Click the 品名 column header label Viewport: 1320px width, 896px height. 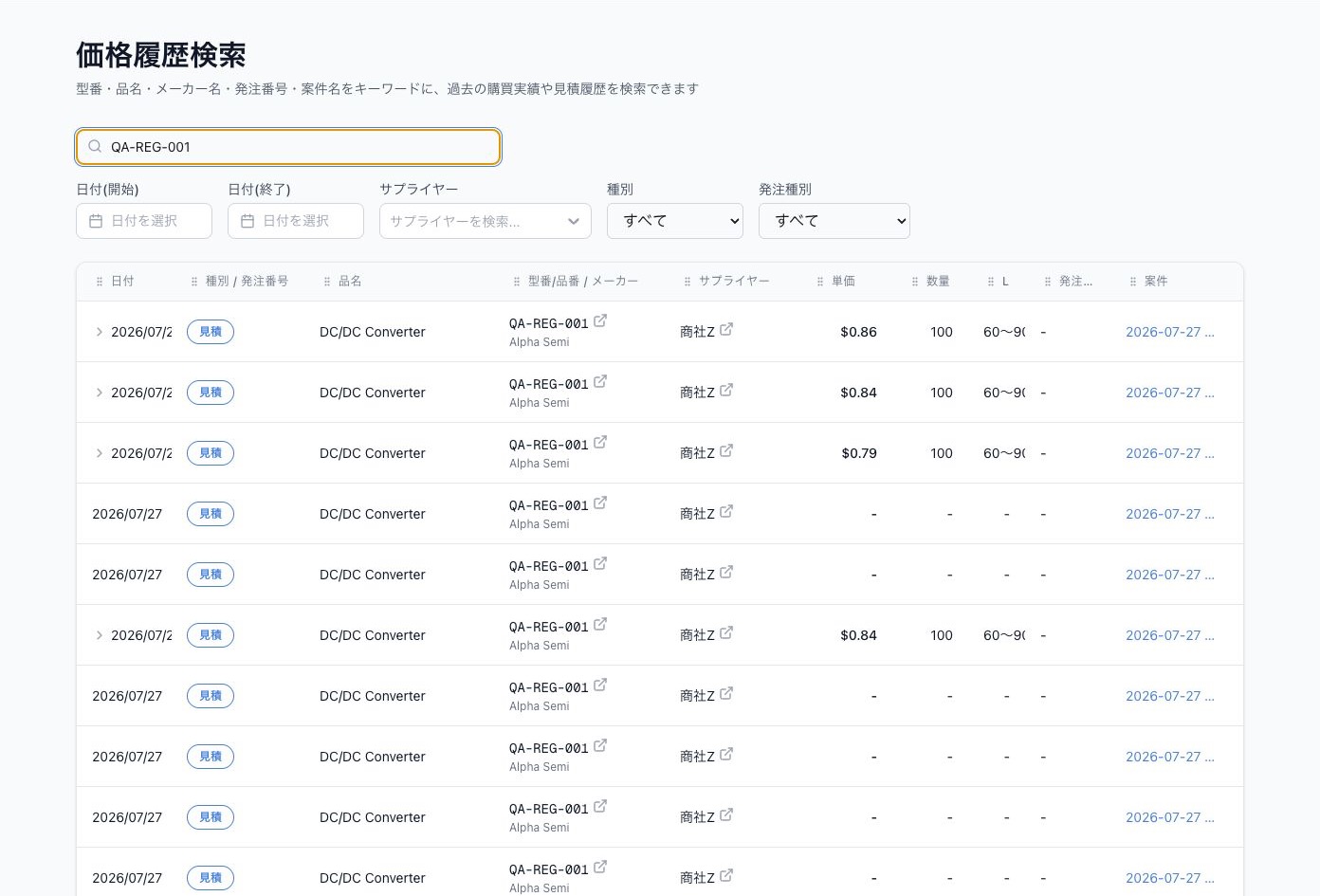[x=350, y=282]
